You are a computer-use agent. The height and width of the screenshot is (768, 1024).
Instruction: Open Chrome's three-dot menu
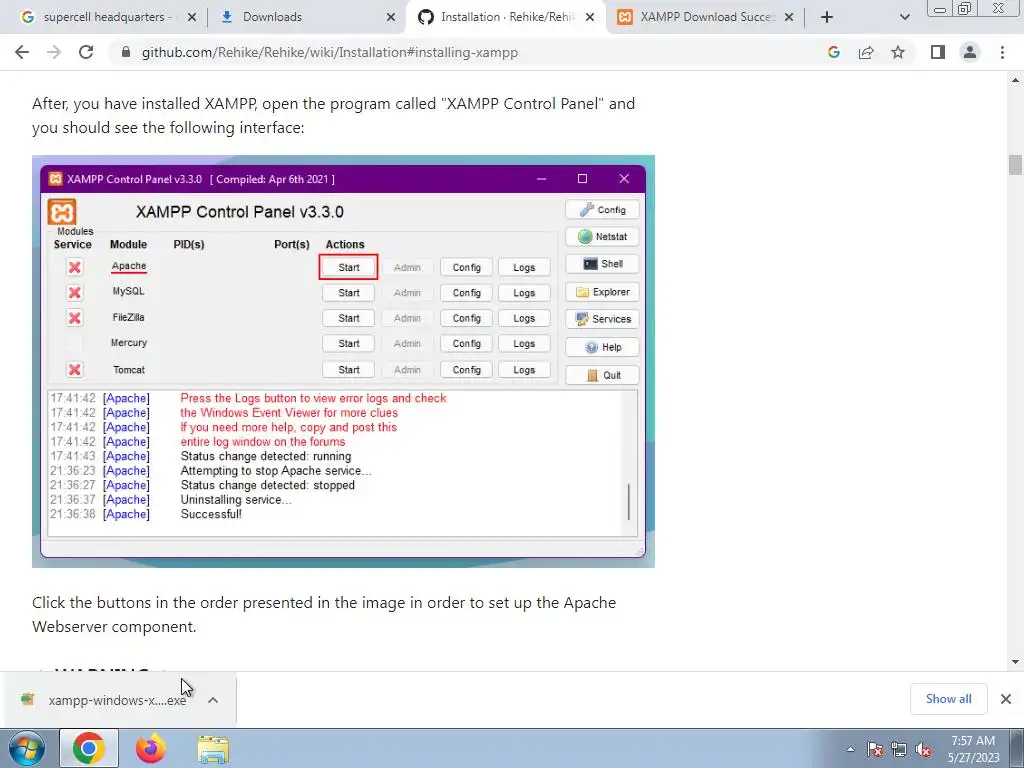1002,52
